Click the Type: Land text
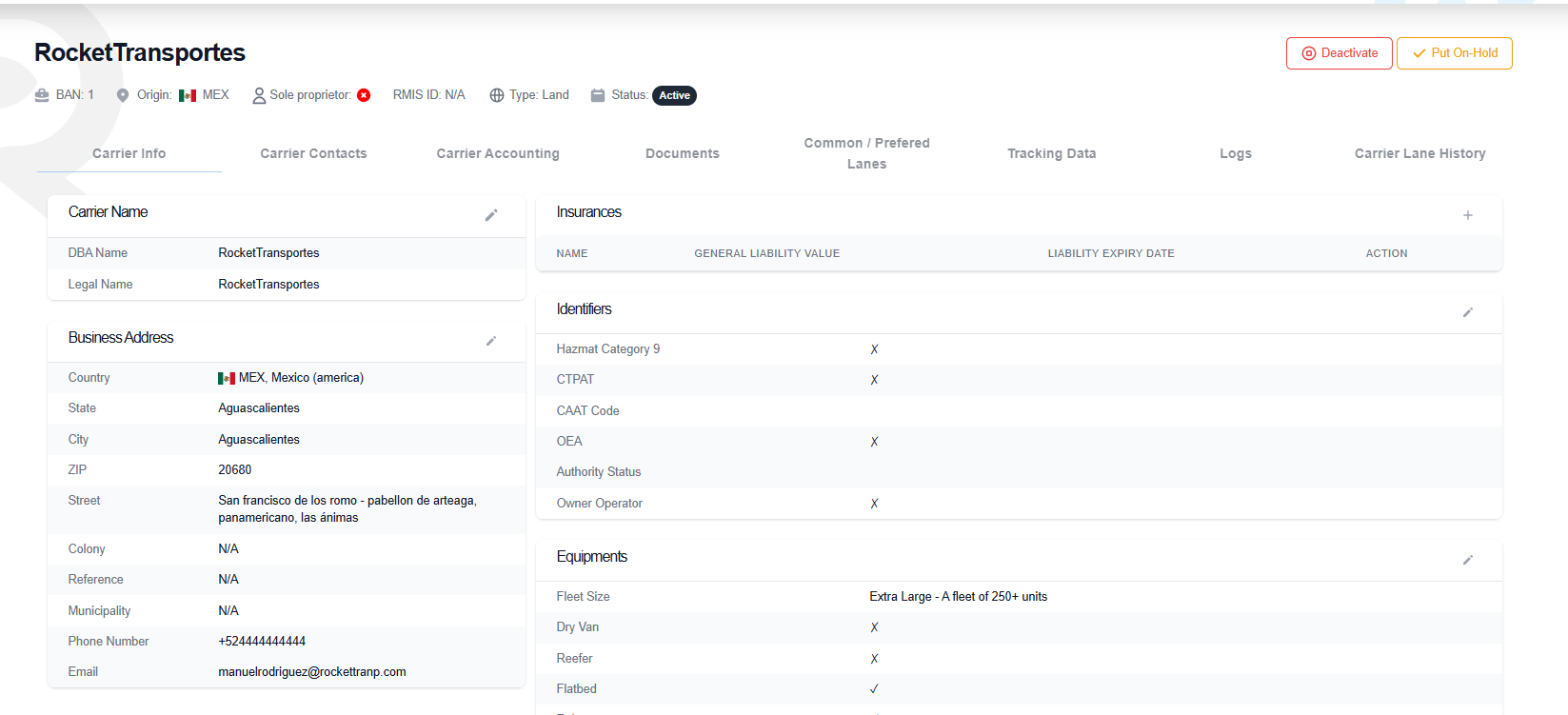This screenshot has width=1568, height=715. click(x=539, y=95)
